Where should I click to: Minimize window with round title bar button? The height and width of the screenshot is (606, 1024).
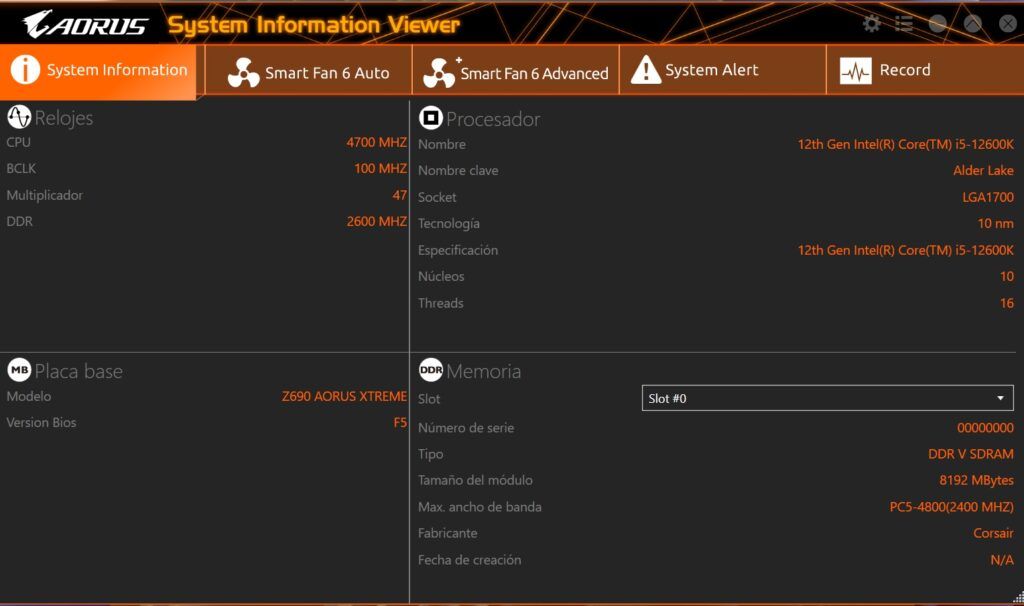point(938,24)
